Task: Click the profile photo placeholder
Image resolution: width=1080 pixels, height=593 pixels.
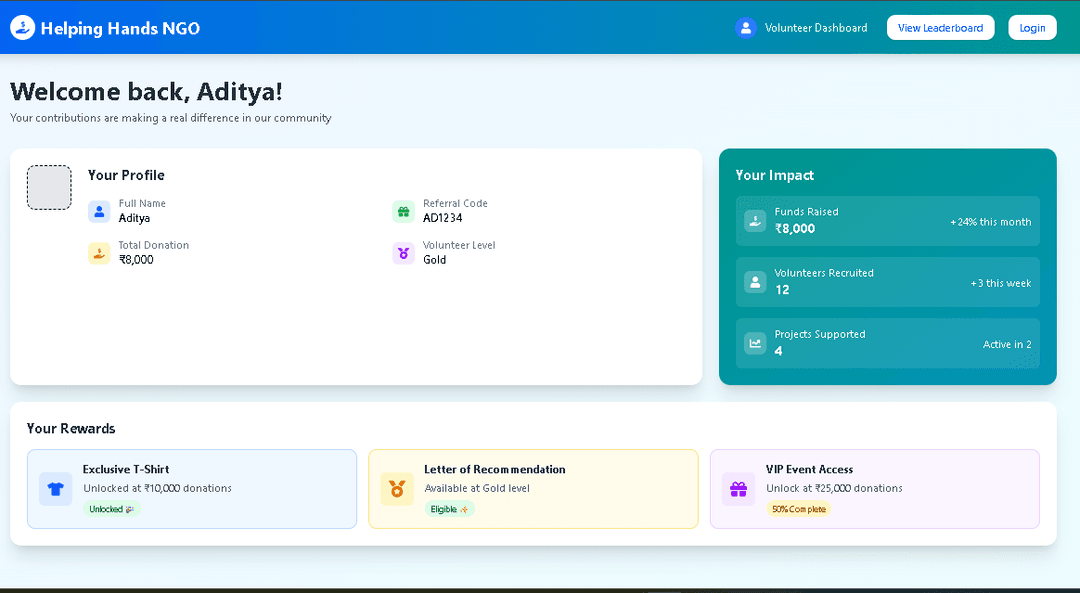Action: (x=48, y=187)
